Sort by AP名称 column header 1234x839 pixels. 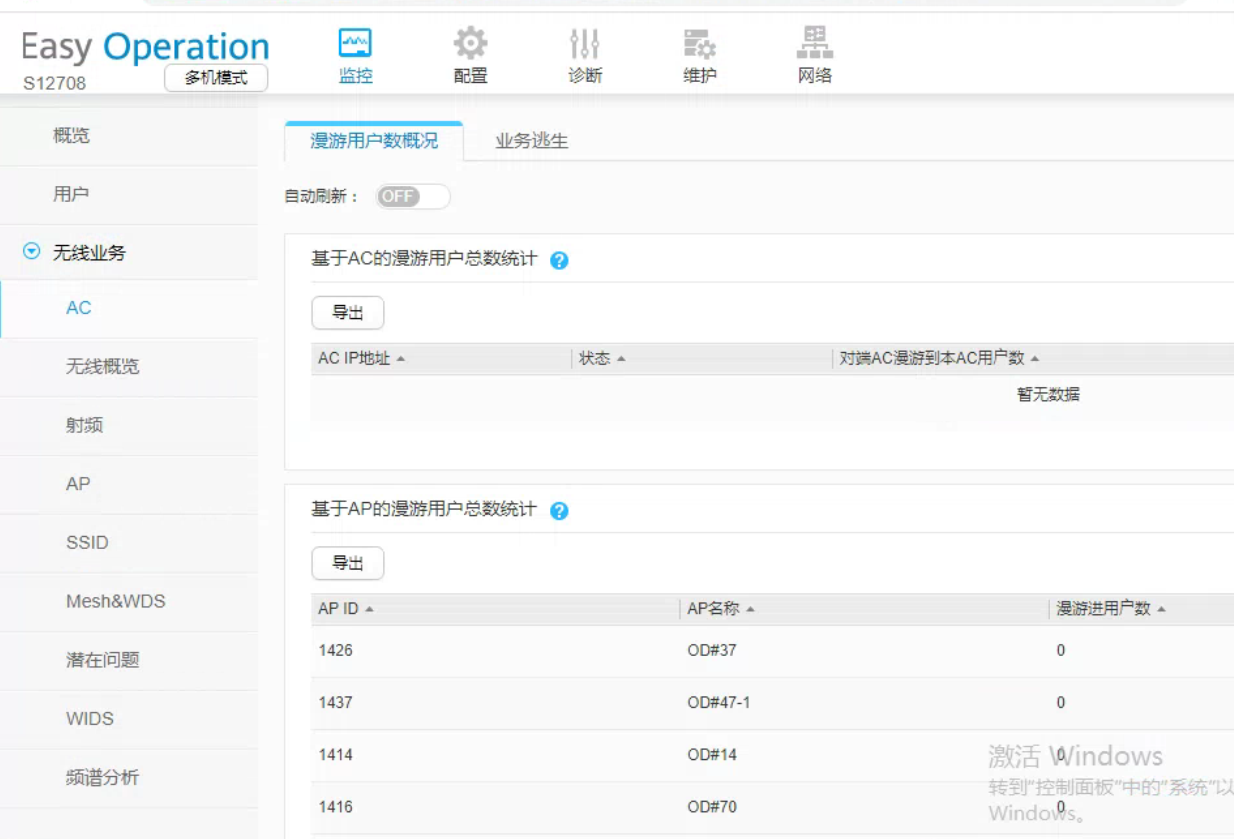point(720,609)
